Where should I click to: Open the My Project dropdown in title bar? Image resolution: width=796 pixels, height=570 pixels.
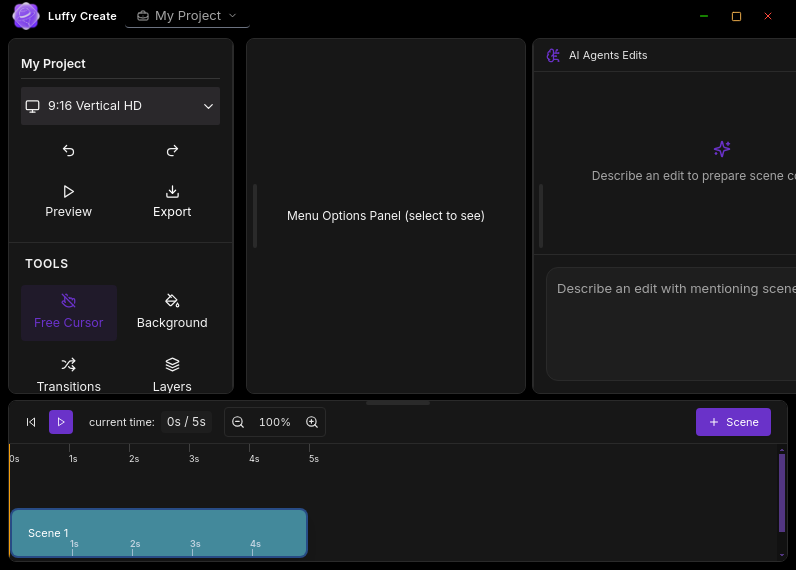pyautogui.click(x=187, y=16)
